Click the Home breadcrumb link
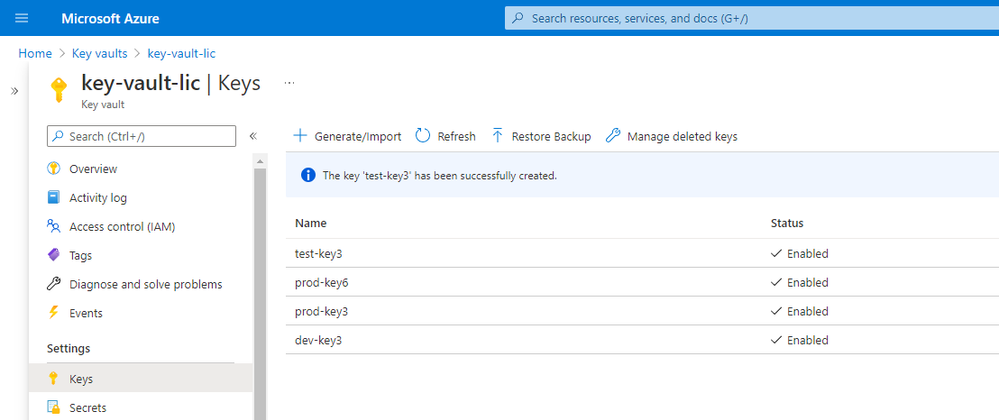Viewport: 999px width, 420px height. coord(35,53)
